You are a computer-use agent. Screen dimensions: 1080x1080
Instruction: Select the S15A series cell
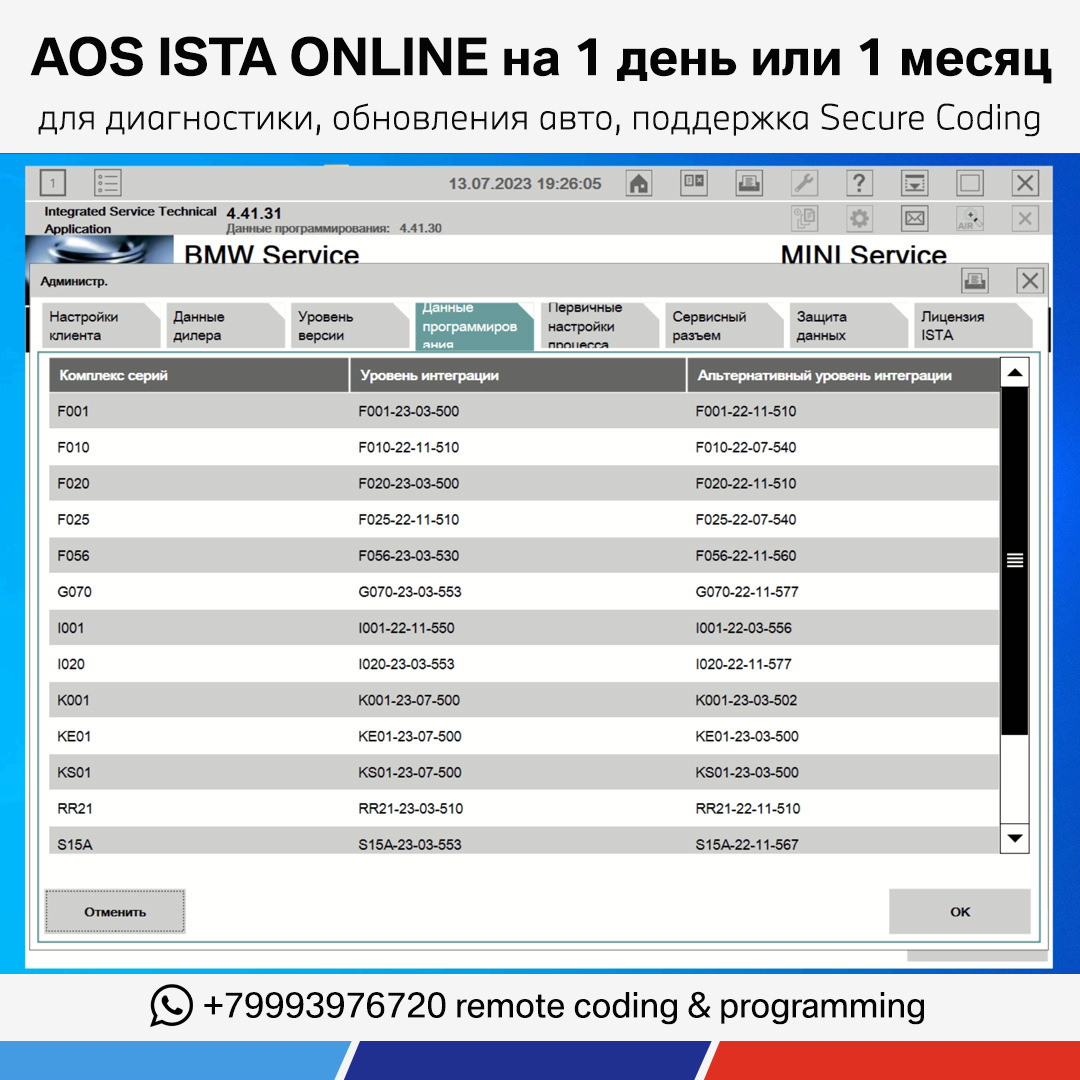pyautogui.click(x=74, y=845)
